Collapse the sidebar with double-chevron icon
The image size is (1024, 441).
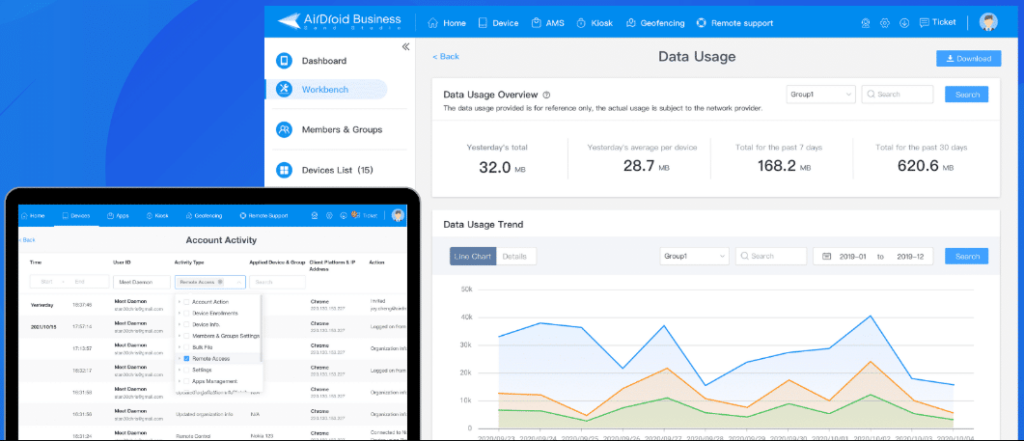[406, 46]
